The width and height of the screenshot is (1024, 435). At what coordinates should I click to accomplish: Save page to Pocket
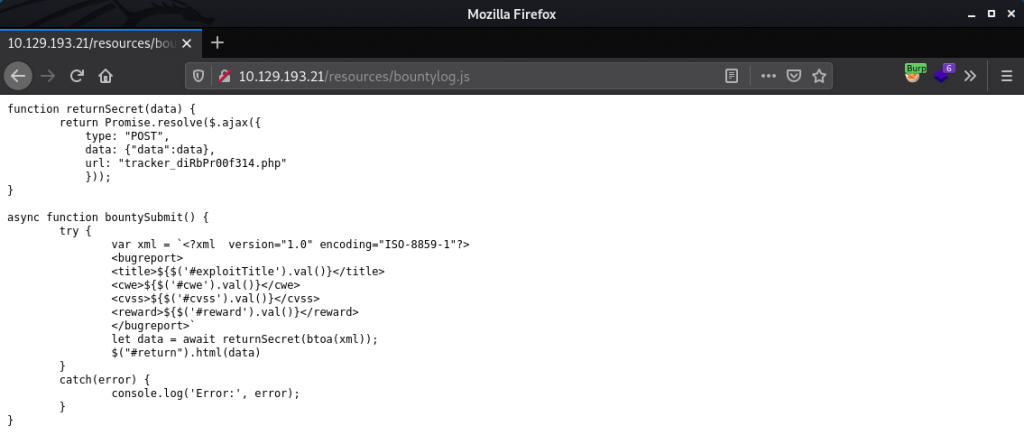coord(793,75)
